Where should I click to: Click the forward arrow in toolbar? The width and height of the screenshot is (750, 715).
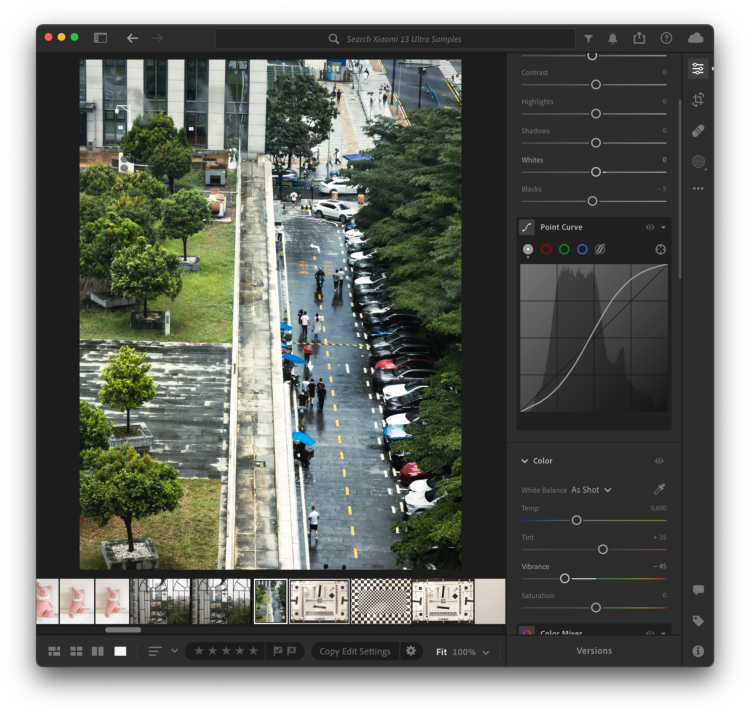click(x=157, y=38)
